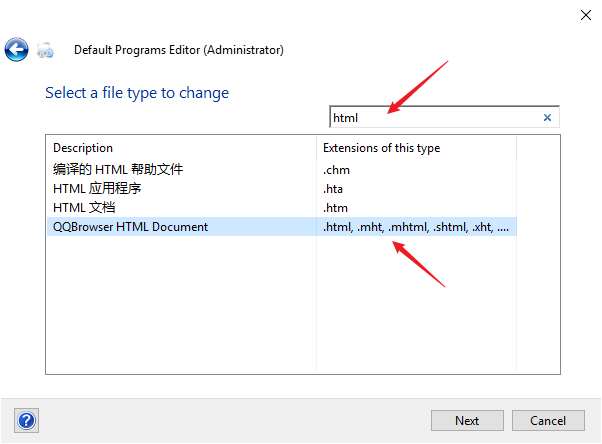Viewport: 602px width, 444px height.
Task: Sort by the Description column header
Action: 180,148
